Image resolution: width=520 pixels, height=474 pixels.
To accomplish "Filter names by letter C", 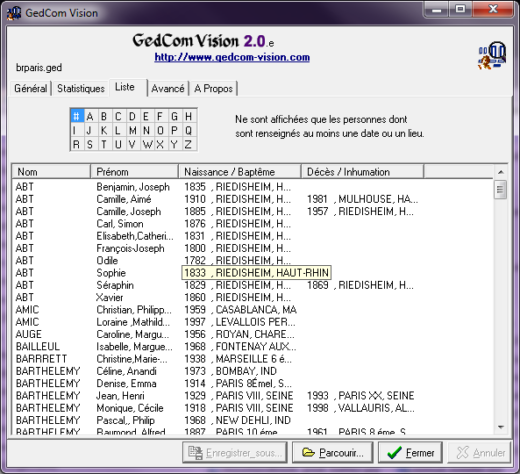I will coord(118,116).
